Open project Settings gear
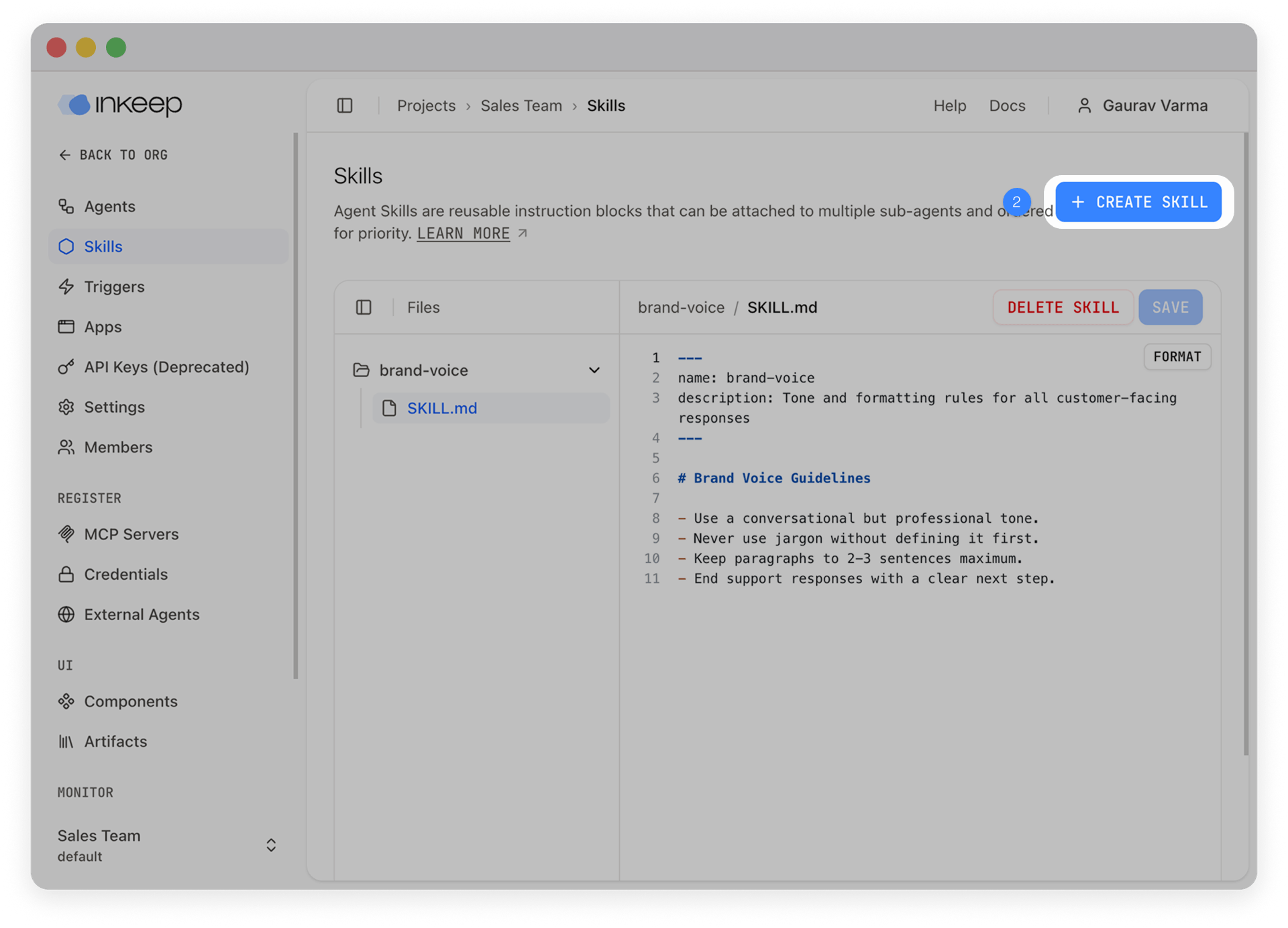Viewport: 1288px width, 928px height. pos(66,407)
